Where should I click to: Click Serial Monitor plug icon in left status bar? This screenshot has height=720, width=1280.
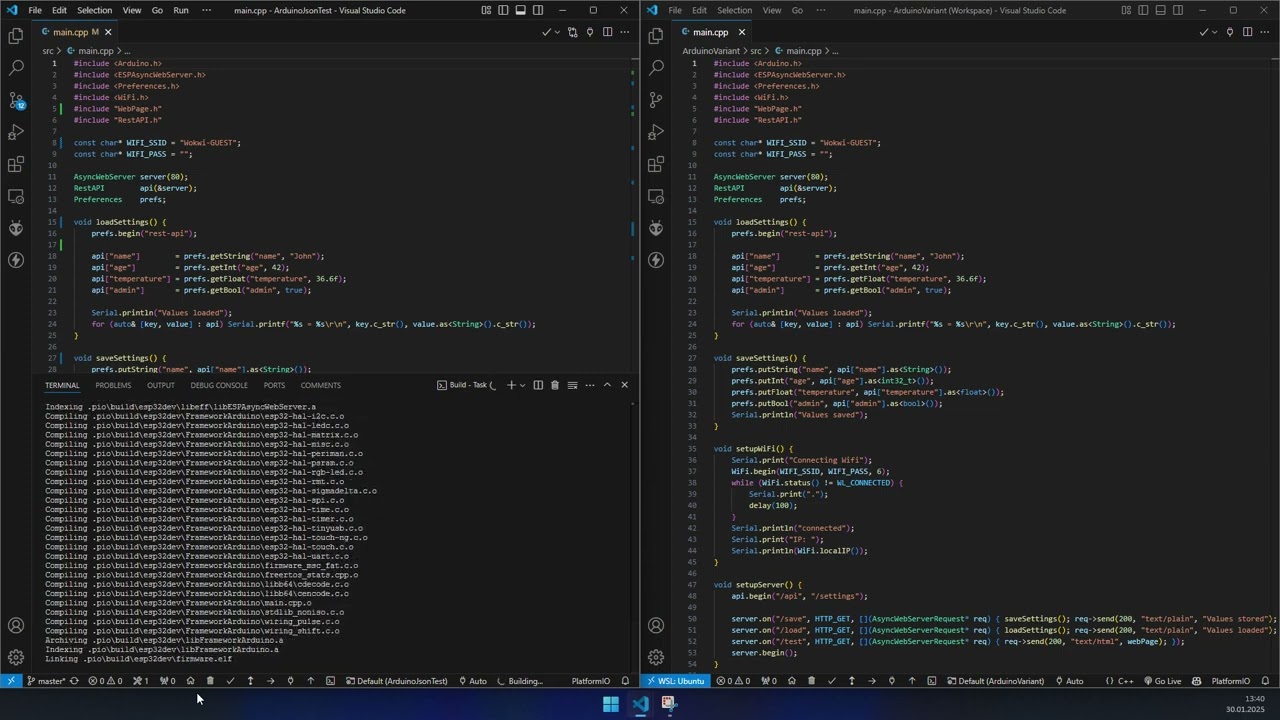click(x=291, y=681)
